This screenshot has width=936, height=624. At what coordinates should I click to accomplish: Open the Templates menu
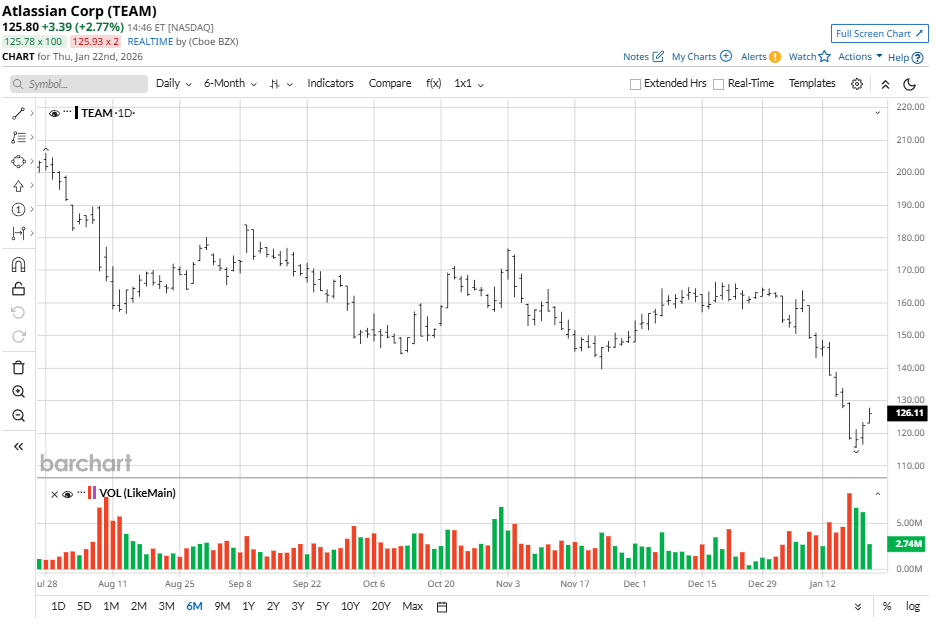click(812, 84)
